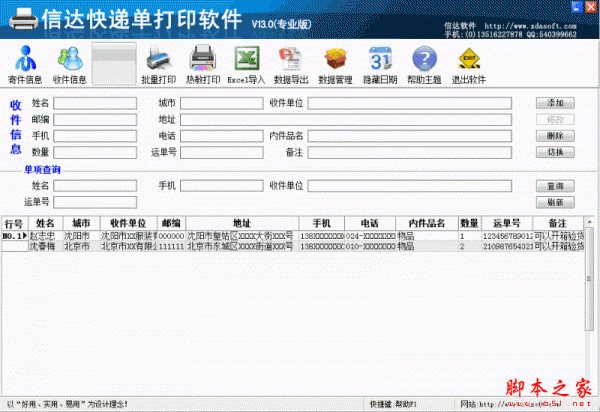Open the 寄件信息 sender info icon
Image resolution: width=600 pixels, height=412 pixels.
pyautogui.click(x=25, y=64)
